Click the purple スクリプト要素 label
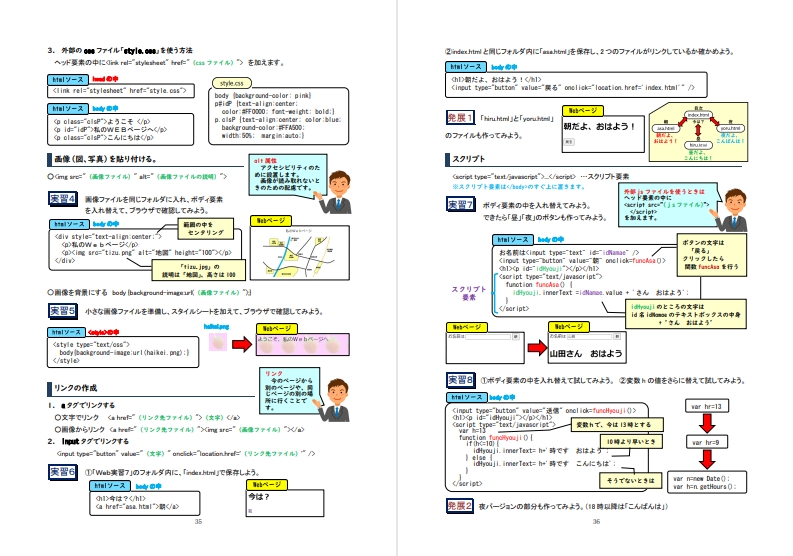 (468, 293)
